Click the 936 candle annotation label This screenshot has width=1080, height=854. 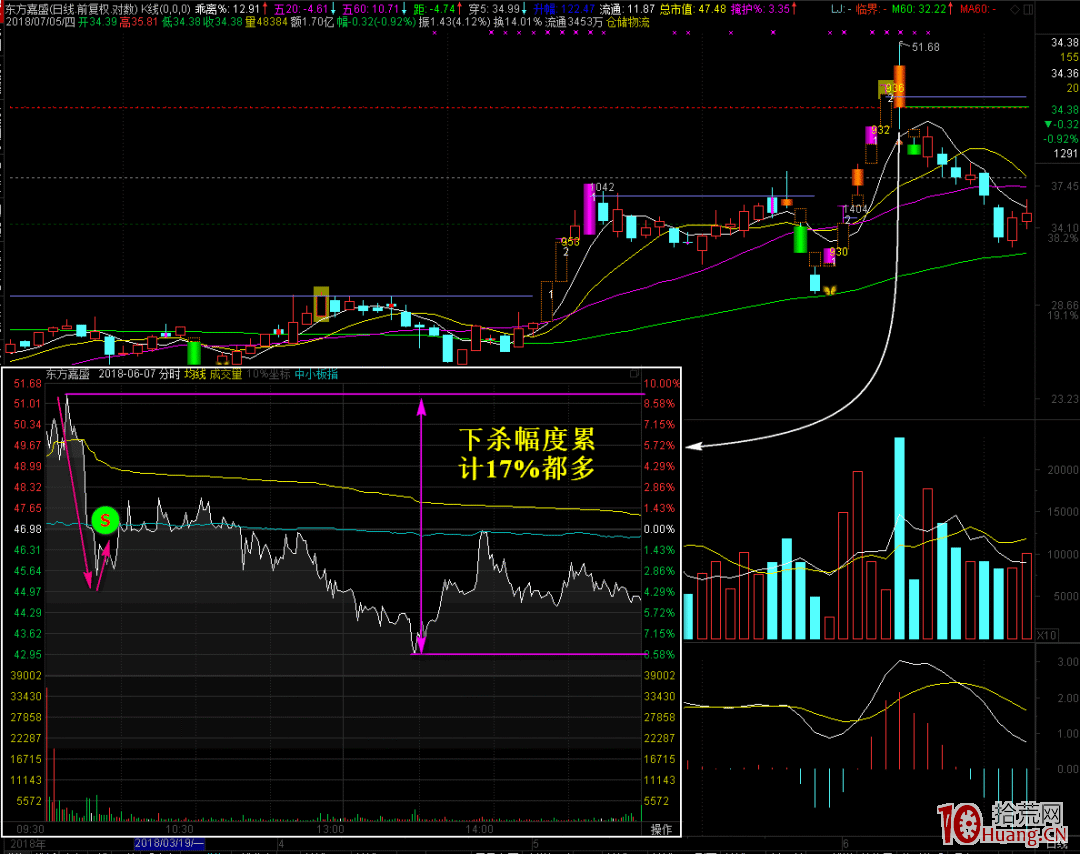(x=895, y=88)
